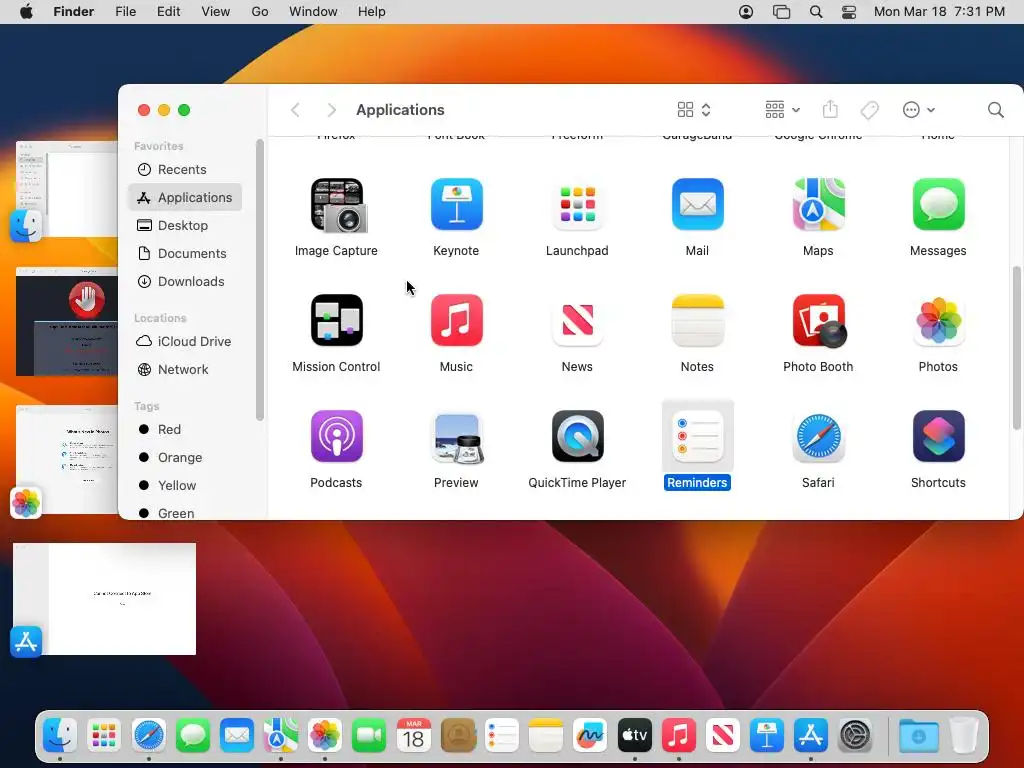Select the Music app in Finder window
1024x768 pixels.
pos(456,320)
